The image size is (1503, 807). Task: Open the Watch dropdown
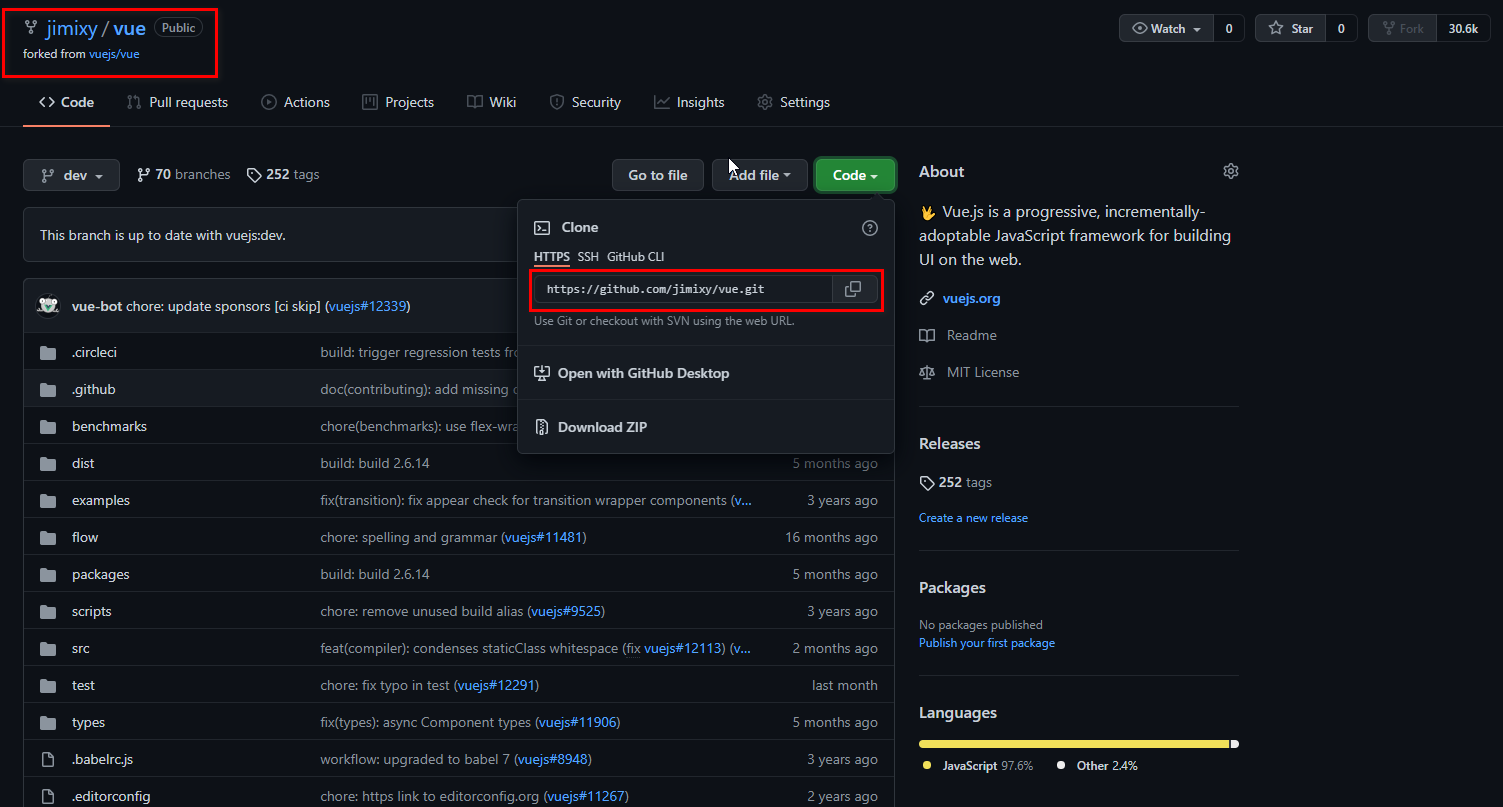1166,28
